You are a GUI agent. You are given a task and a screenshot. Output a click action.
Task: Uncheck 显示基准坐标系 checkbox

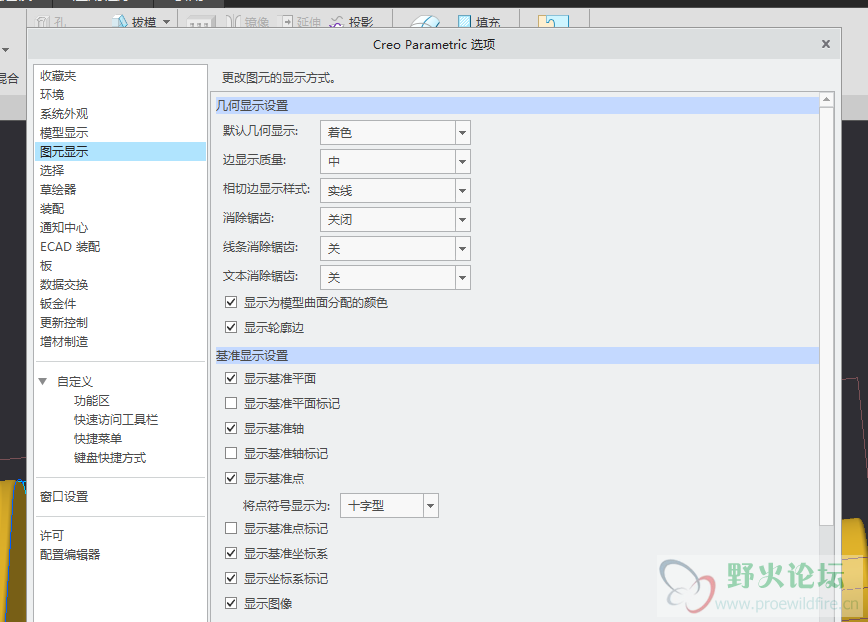(x=231, y=553)
